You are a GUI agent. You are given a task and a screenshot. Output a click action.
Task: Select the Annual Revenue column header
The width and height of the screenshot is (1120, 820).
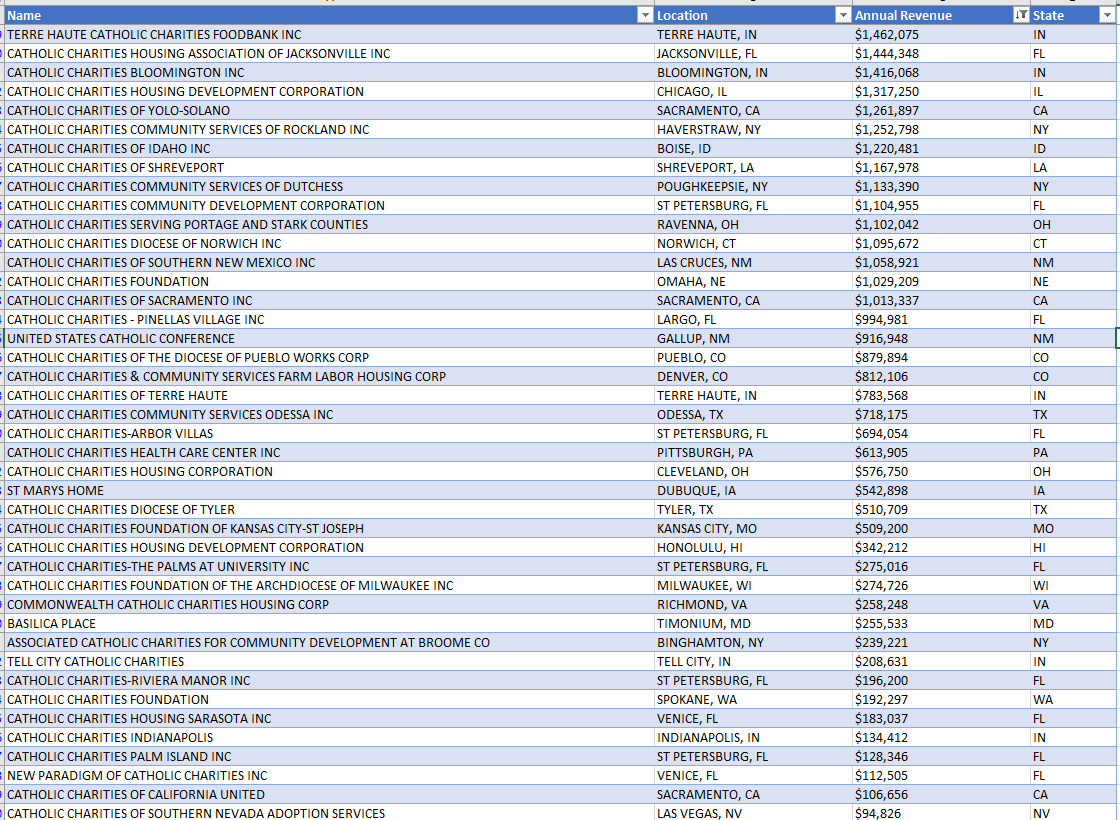coord(941,16)
